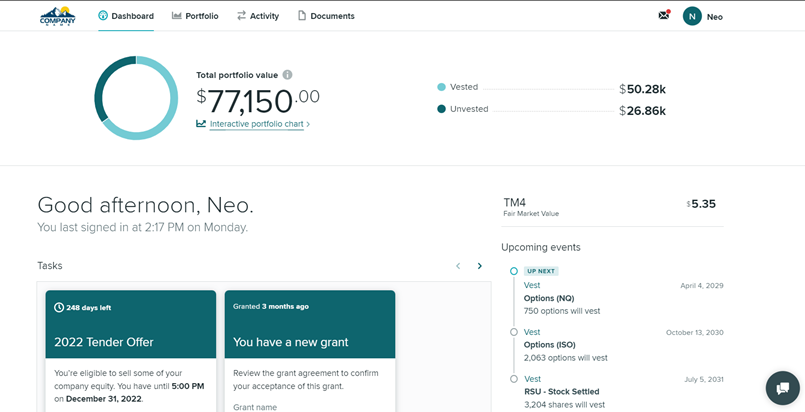805x412 pixels.
Task: Open the Interactive portfolio chart link
Action: [257, 124]
